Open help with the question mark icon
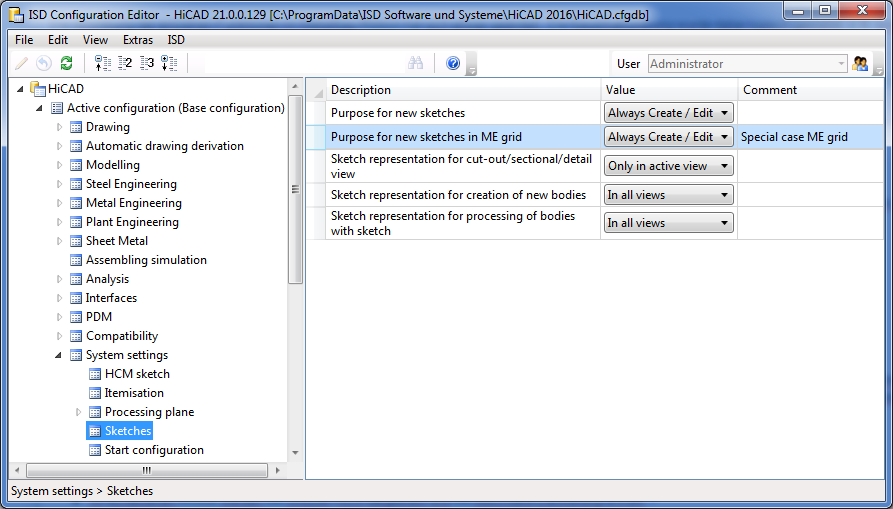Screen dimensions: 893x509 (x=453, y=63)
